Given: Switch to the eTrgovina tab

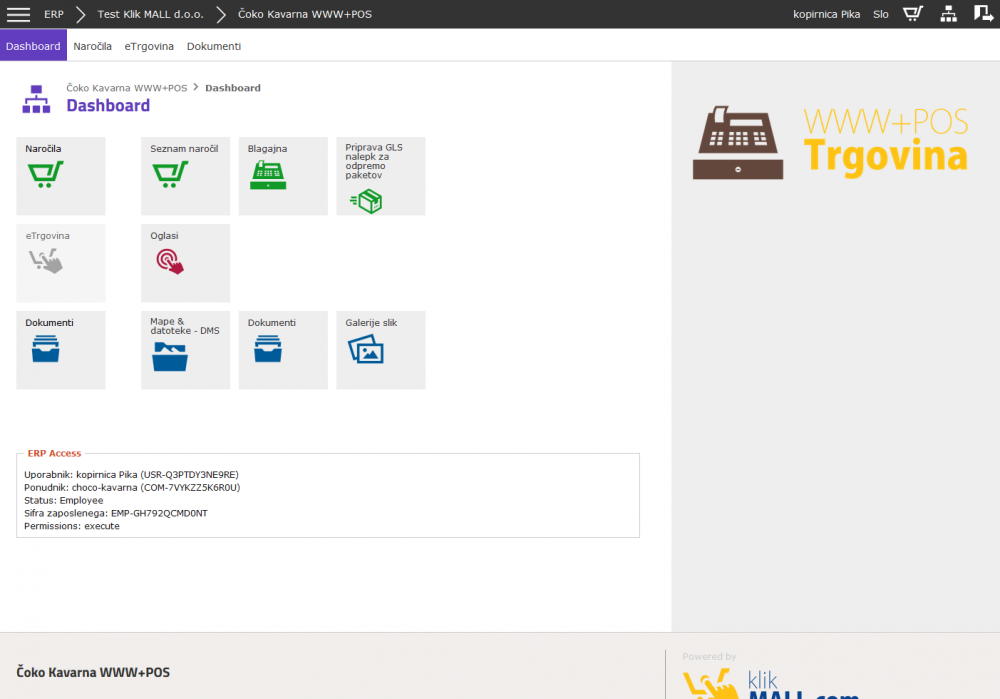Looking at the screenshot, I should 149,46.
